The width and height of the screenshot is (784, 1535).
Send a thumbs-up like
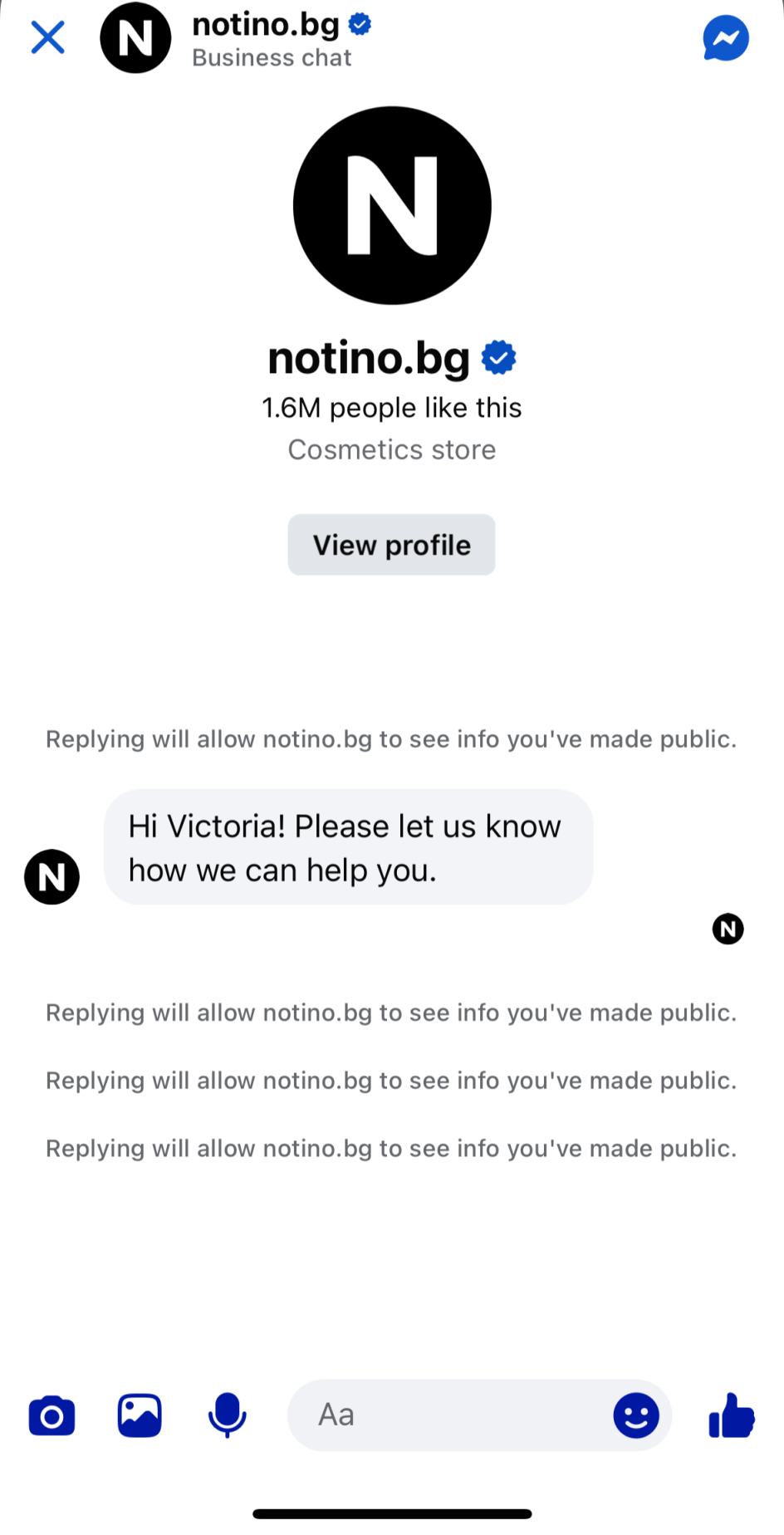731,1415
